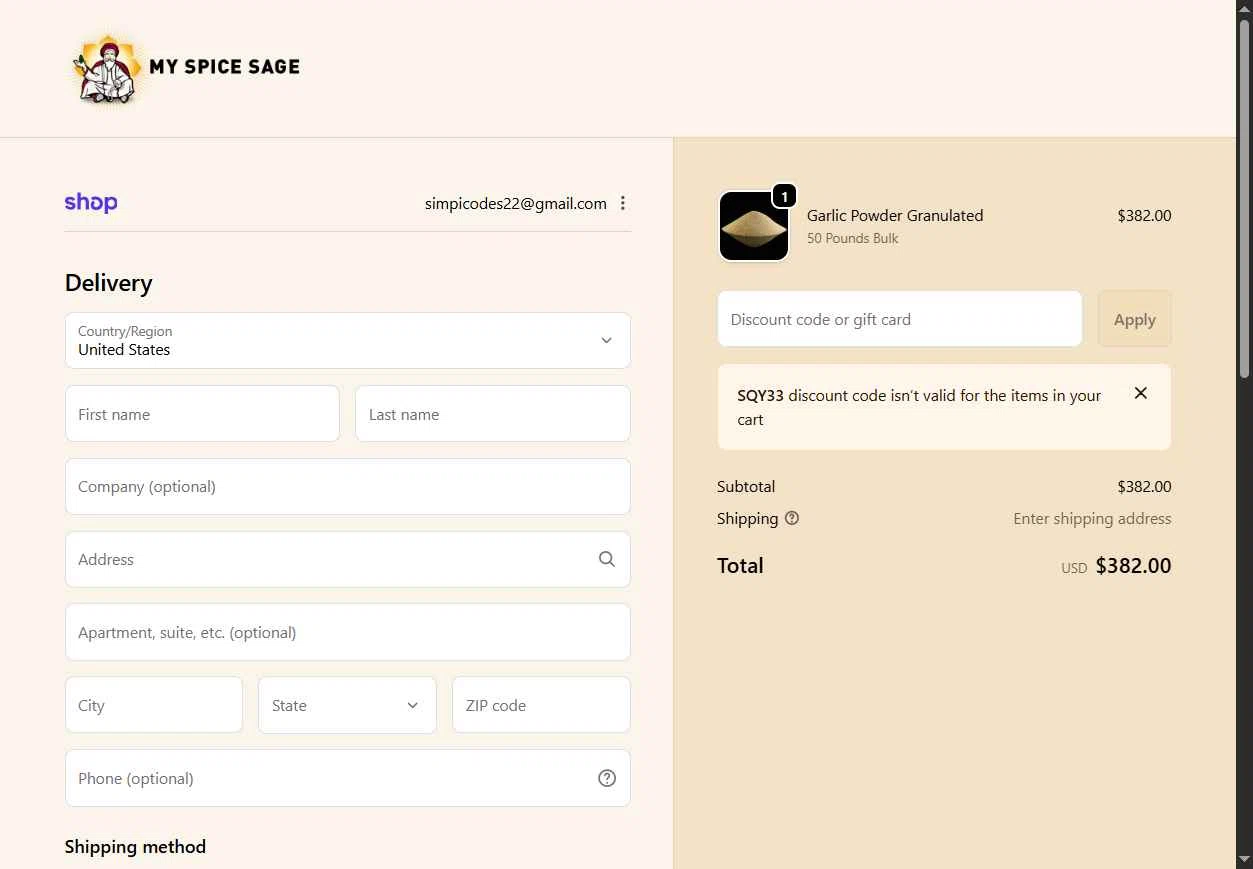Select the Apartment, suite, etc. field
Viewport: 1253px width, 869px height.
point(348,632)
